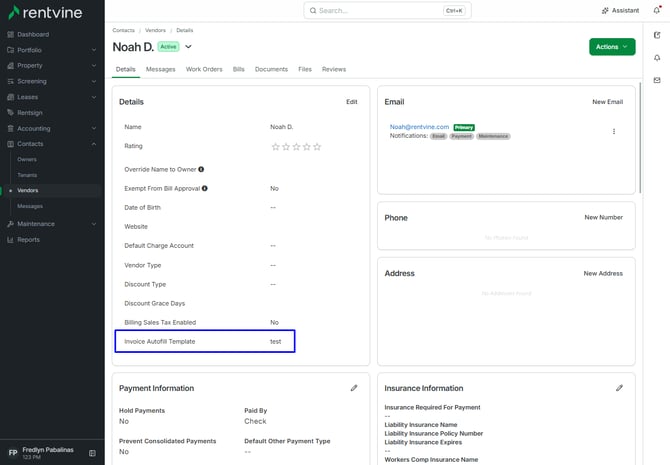Click the Primary badge on email

(464, 127)
